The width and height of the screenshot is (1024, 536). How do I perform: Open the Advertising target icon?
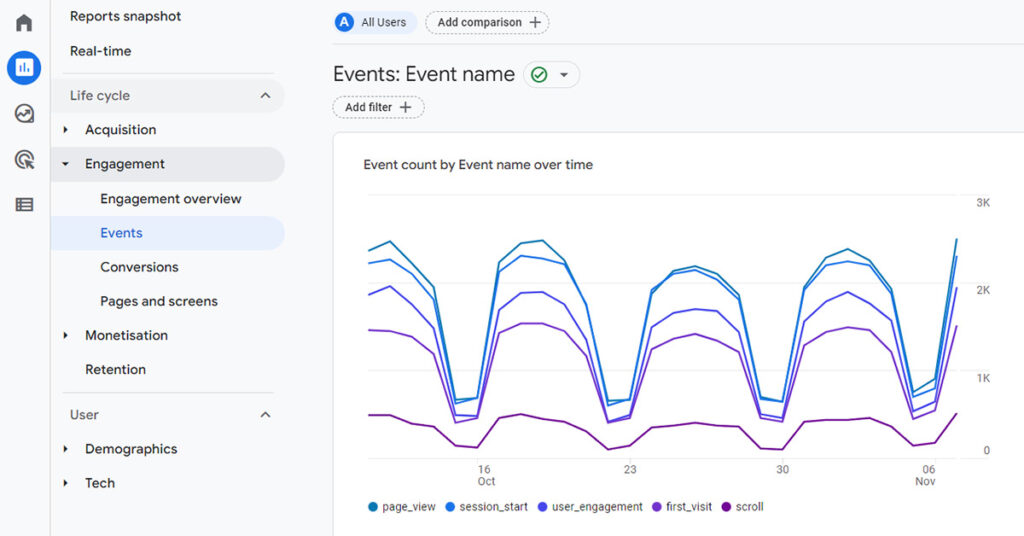pyautogui.click(x=24, y=159)
